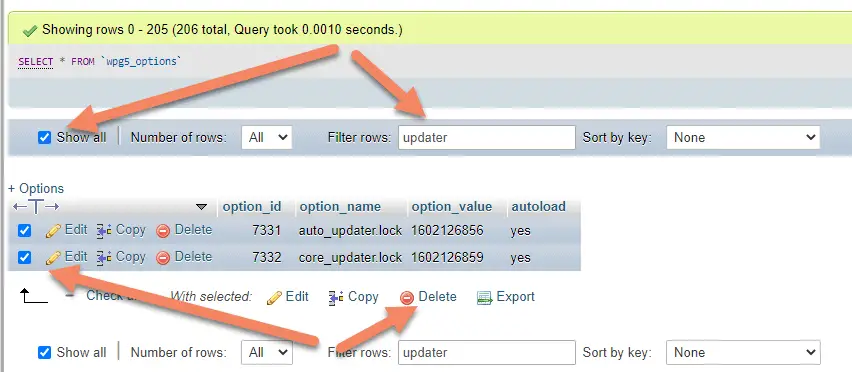Uncheck the bottom Show all checkbox

[45, 352]
